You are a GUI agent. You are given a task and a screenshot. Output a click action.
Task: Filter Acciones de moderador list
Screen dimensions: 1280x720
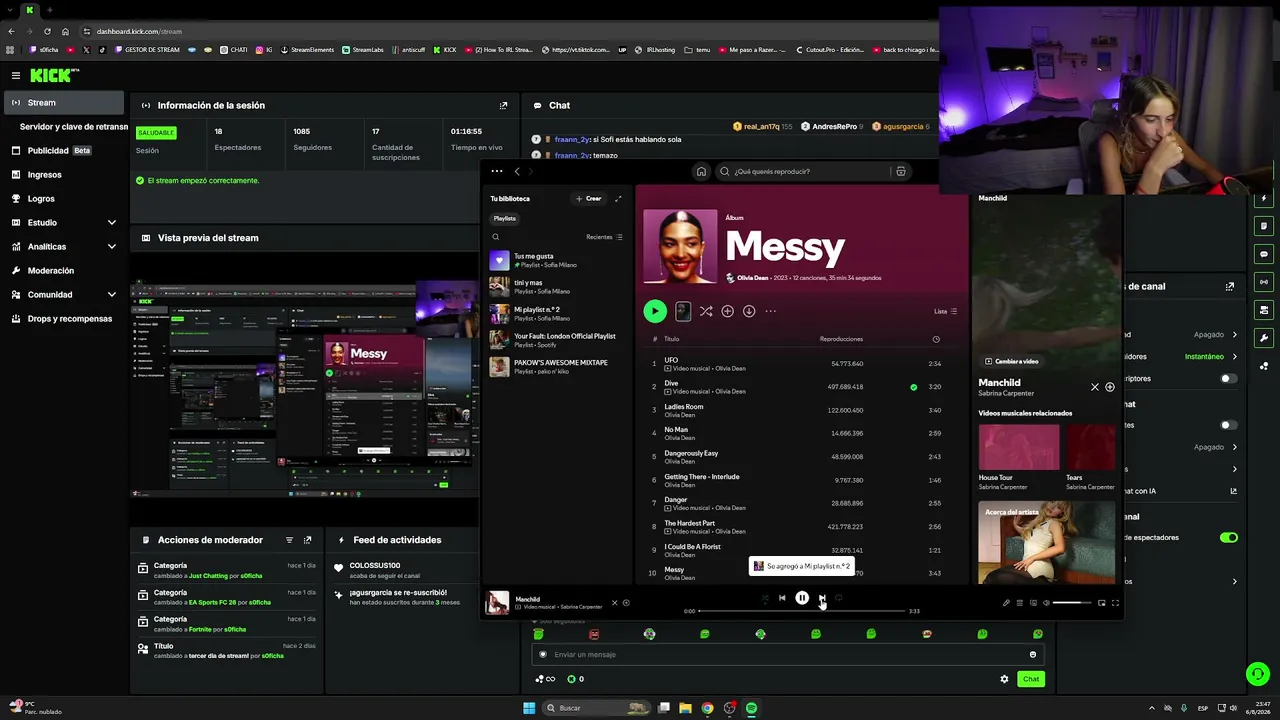click(x=289, y=540)
